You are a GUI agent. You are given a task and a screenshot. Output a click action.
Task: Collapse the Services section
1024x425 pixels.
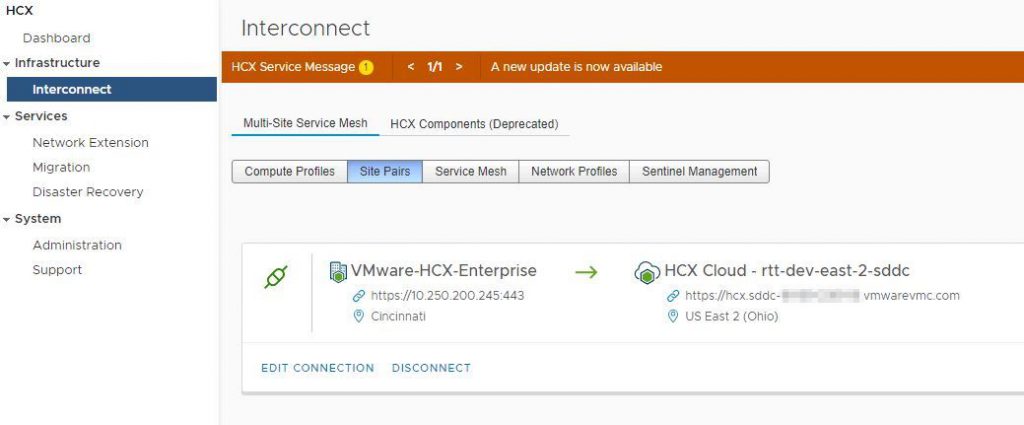point(7,116)
